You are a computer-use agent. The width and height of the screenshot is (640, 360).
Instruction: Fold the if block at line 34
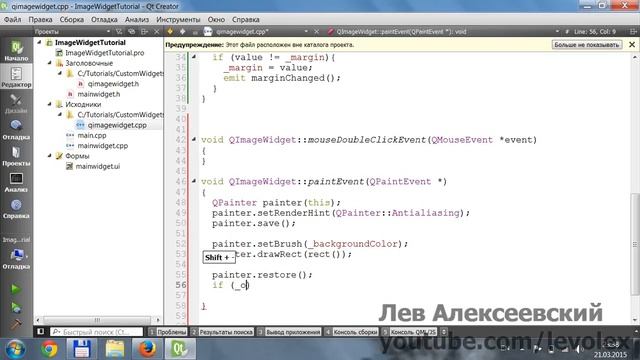pos(194,57)
